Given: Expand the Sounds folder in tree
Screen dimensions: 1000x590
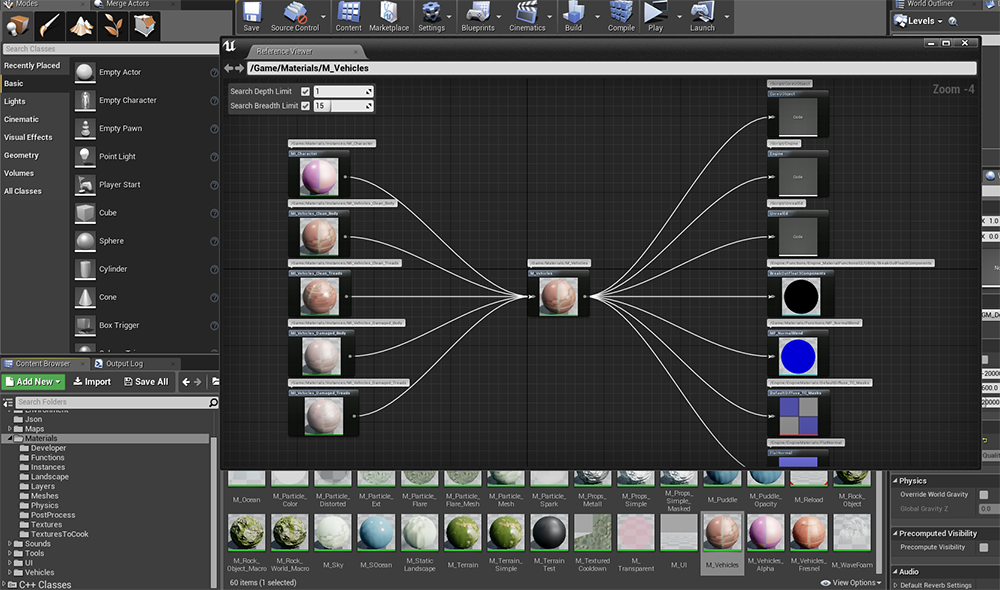Looking at the screenshot, I should 11,544.
